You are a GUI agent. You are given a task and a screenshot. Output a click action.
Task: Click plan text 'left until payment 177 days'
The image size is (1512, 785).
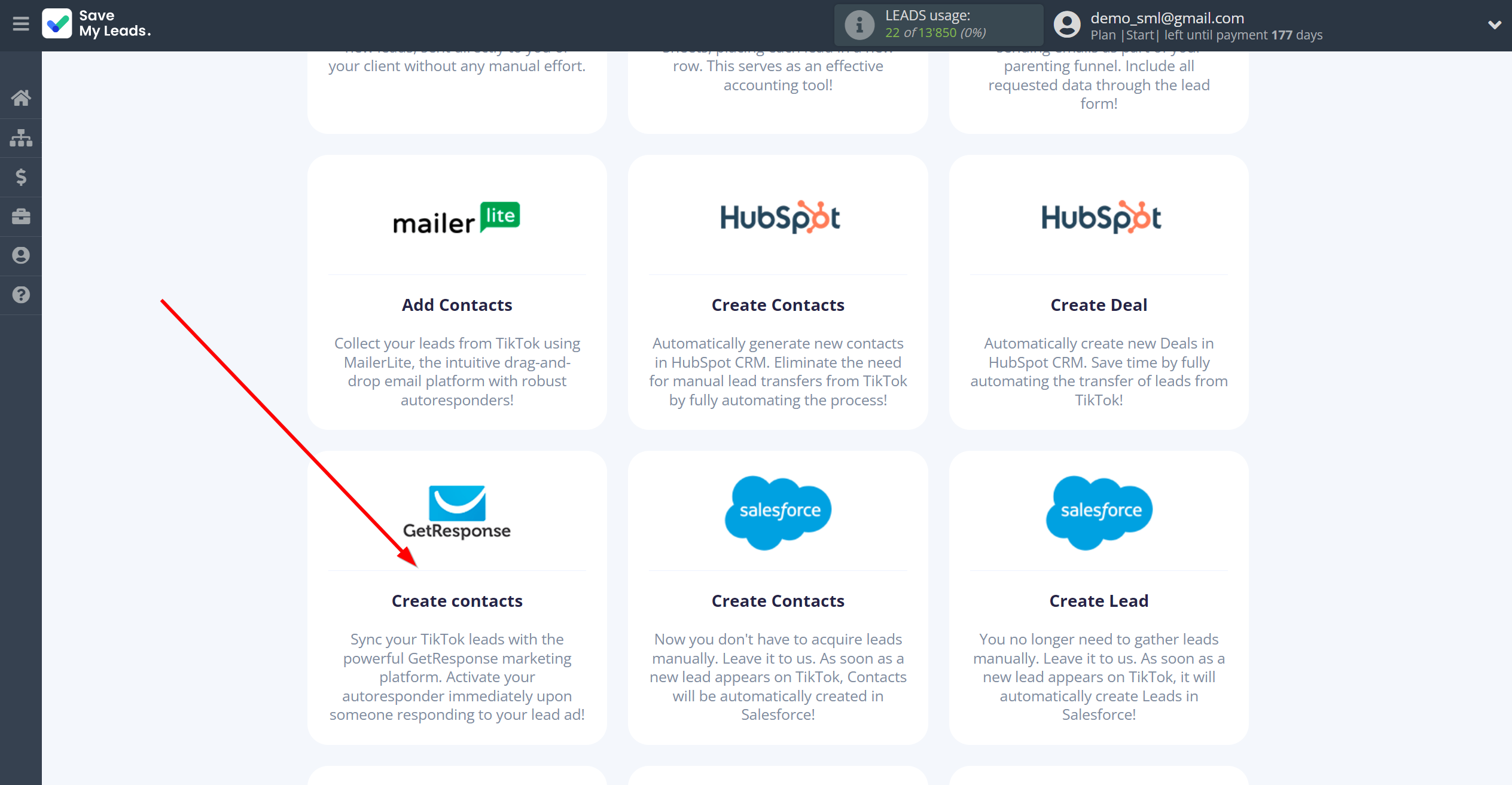[1243, 35]
